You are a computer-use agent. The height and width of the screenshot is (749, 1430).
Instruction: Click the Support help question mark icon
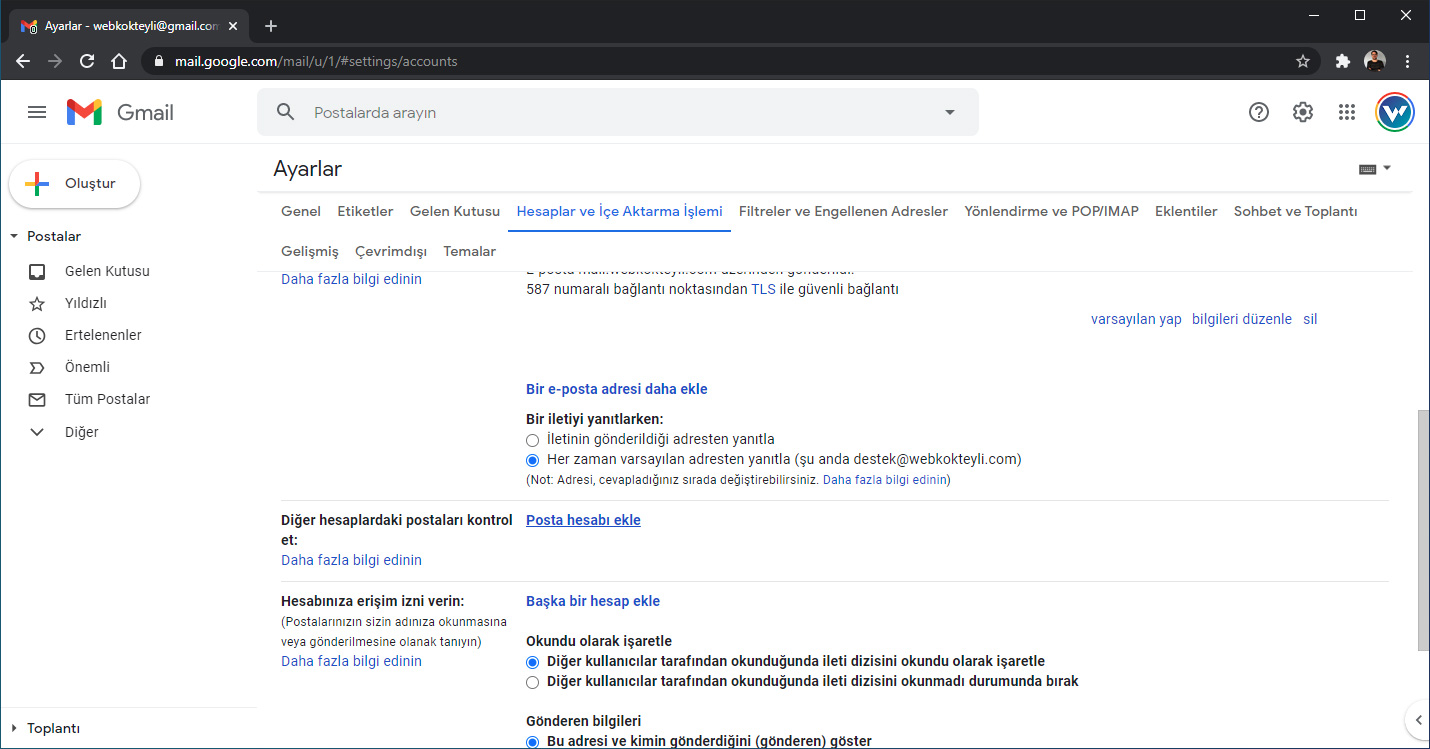(1258, 112)
